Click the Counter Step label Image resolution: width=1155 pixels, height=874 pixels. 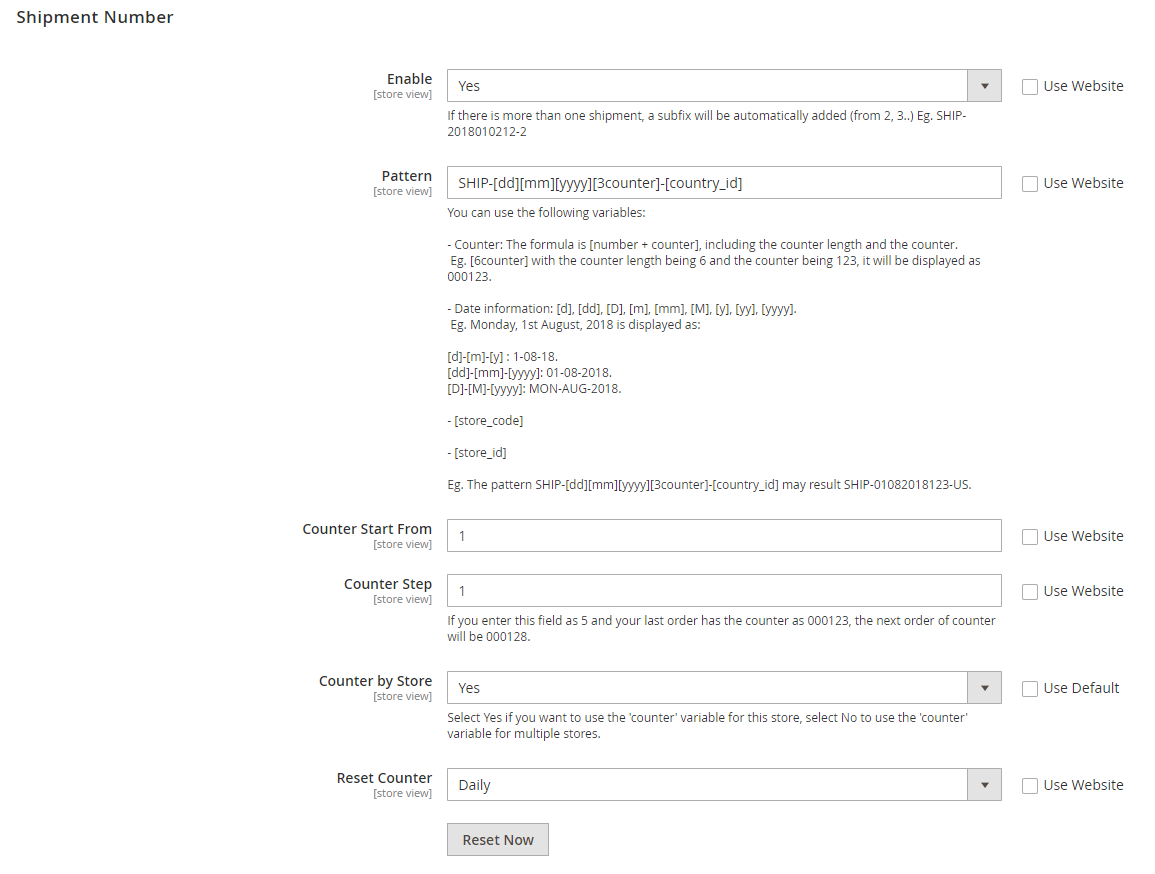coord(388,584)
